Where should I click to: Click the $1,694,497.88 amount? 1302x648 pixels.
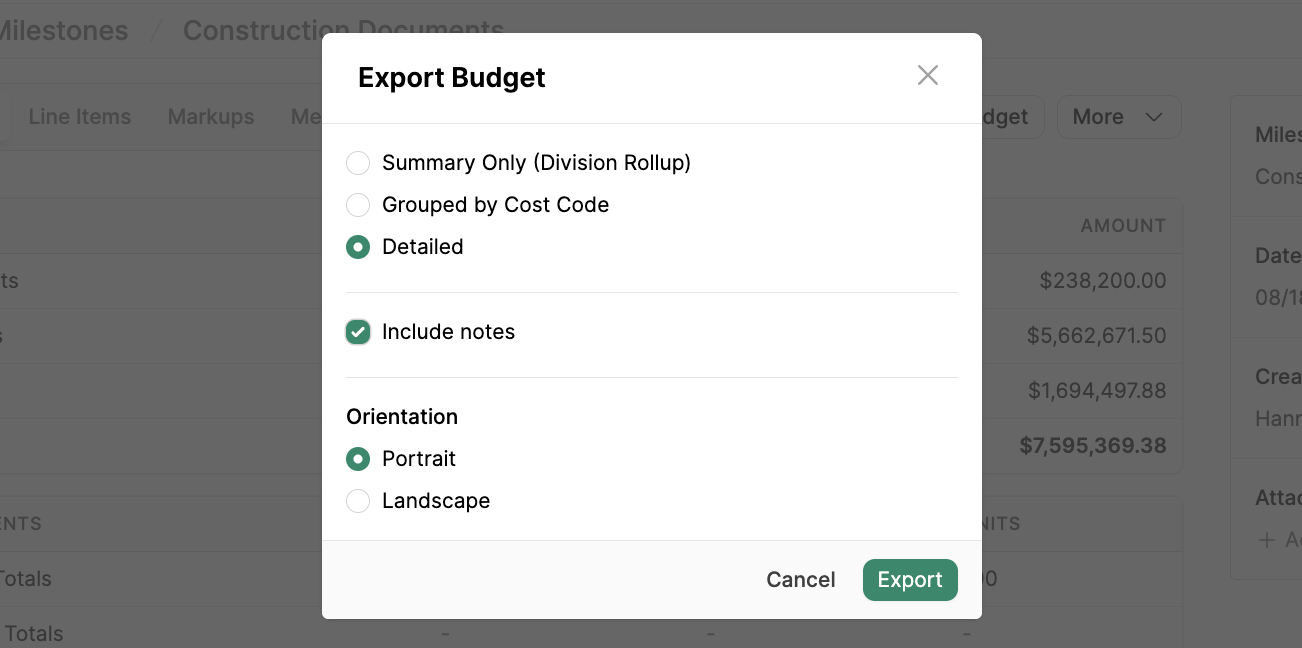[1097, 391]
